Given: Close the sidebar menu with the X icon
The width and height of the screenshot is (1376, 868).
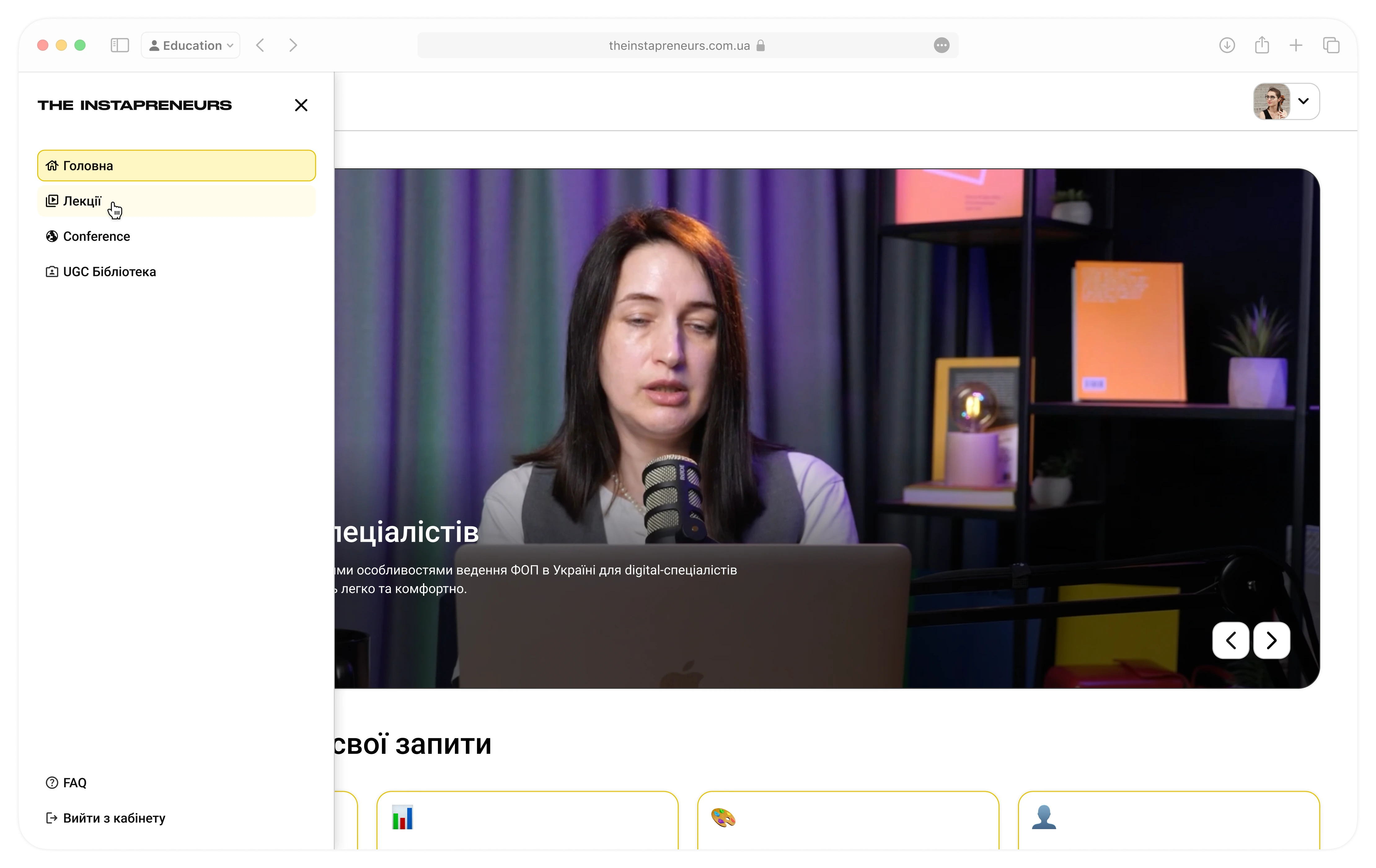Looking at the screenshot, I should point(301,105).
